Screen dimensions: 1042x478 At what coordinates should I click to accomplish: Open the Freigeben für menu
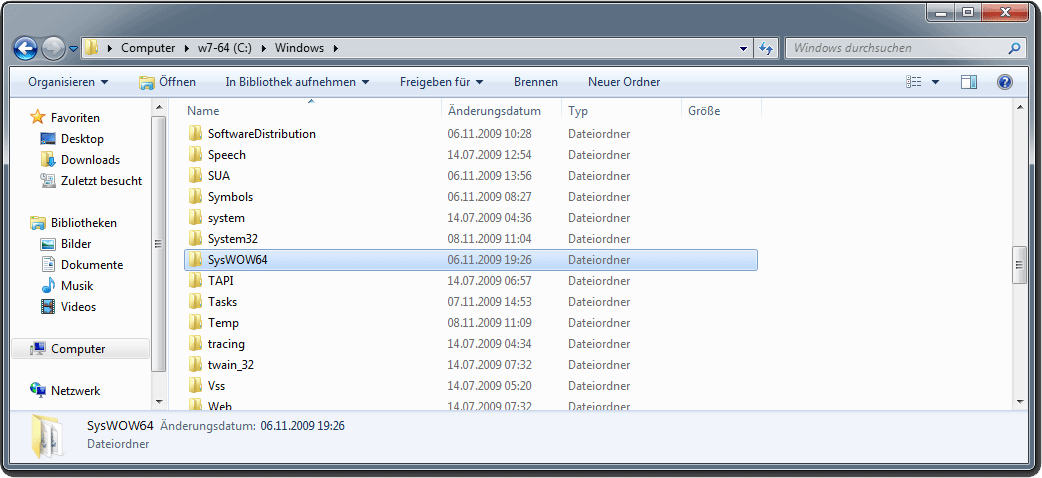[x=441, y=82]
